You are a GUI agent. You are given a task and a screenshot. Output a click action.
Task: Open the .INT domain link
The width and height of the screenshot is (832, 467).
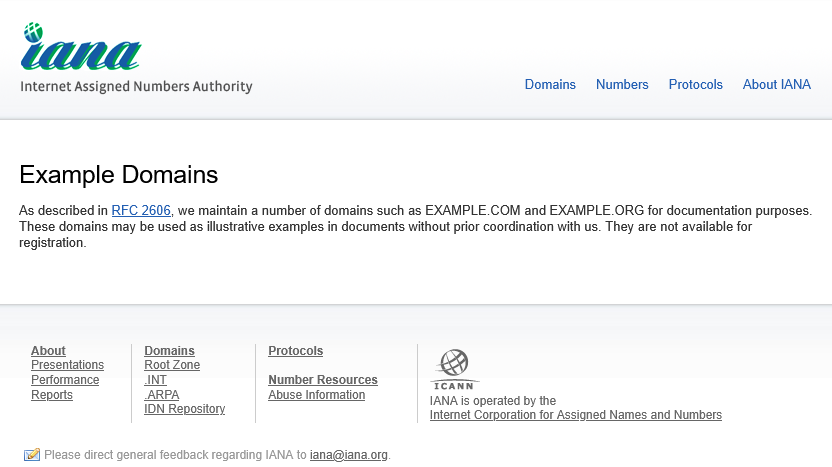(155, 380)
